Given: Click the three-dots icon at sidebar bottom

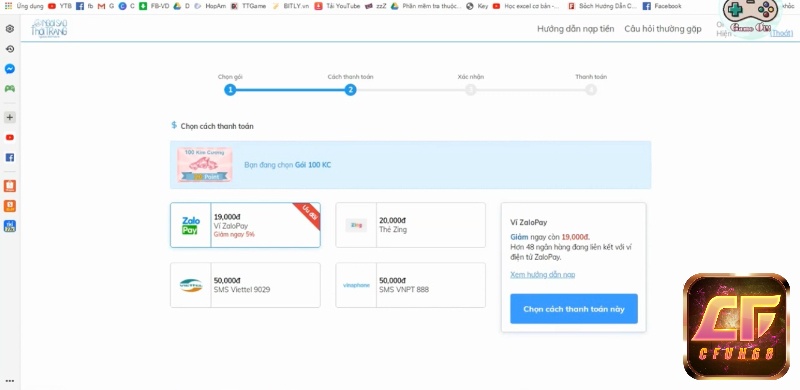Looking at the screenshot, I should point(10,381).
